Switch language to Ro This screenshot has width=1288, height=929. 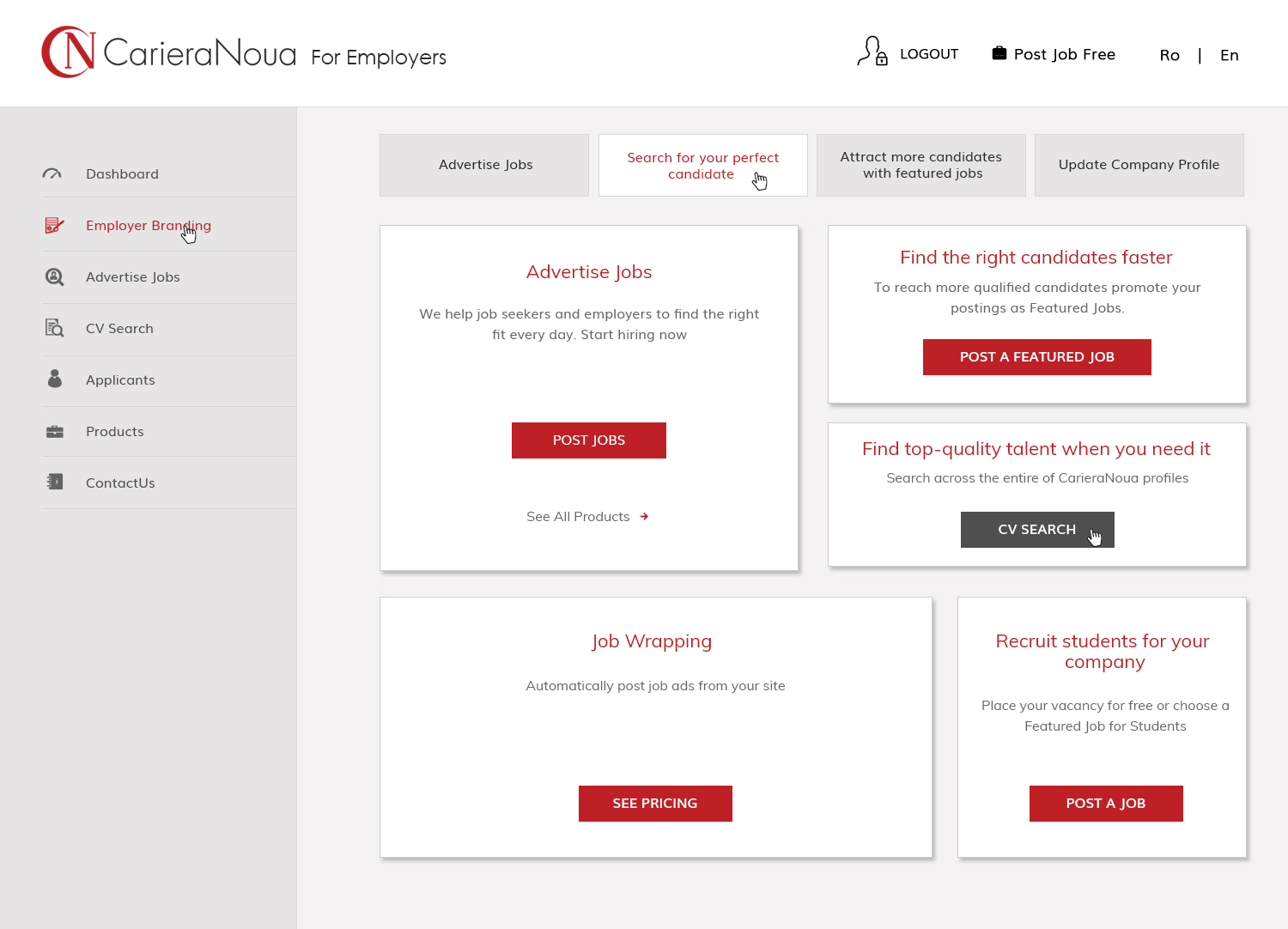1170,54
